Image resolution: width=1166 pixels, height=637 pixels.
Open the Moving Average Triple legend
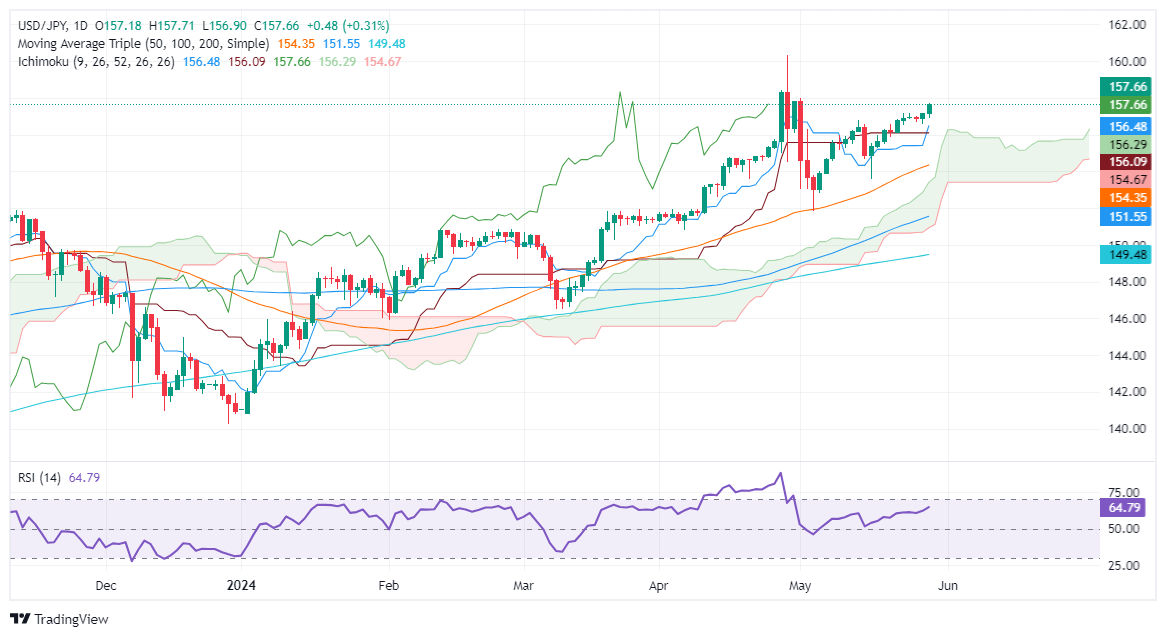point(141,44)
